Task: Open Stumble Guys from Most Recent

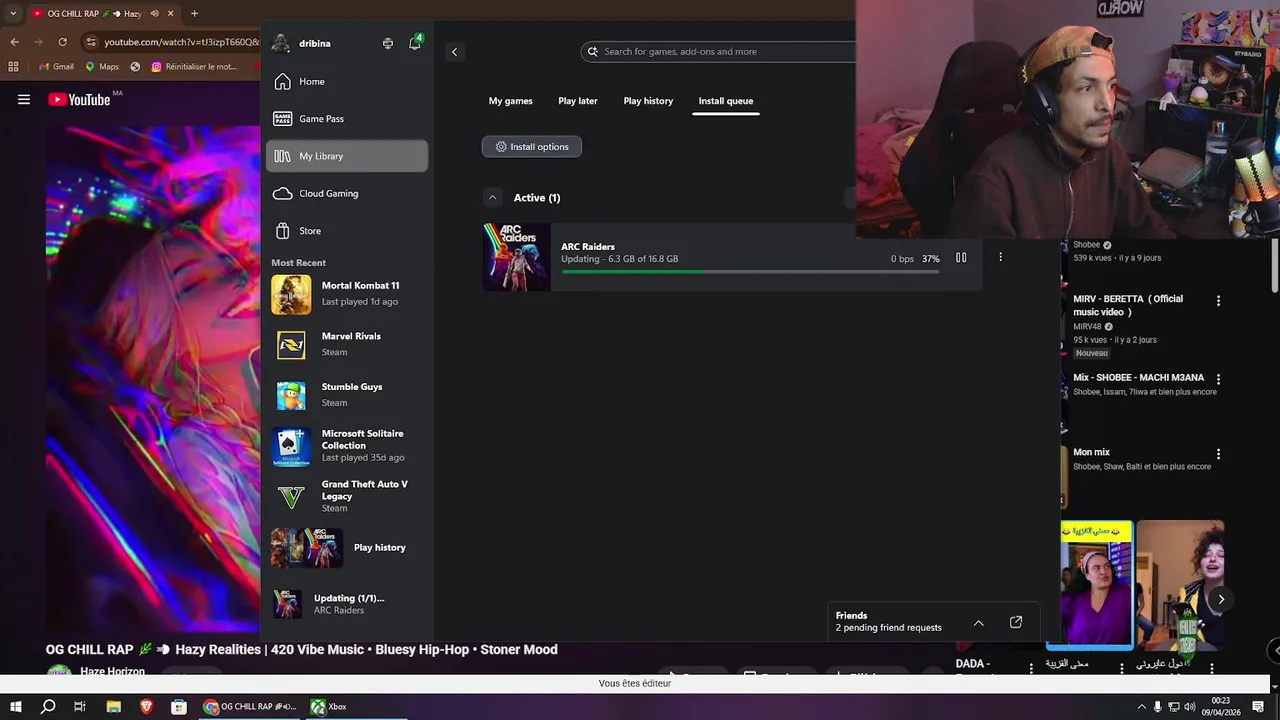Action: coord(347,395)
